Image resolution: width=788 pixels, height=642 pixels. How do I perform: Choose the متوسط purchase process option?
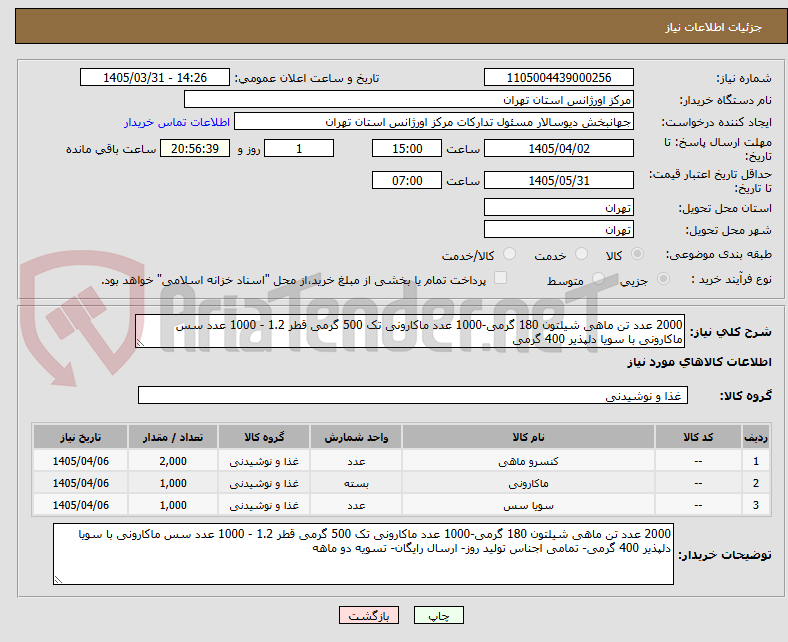tap(598, 279)
